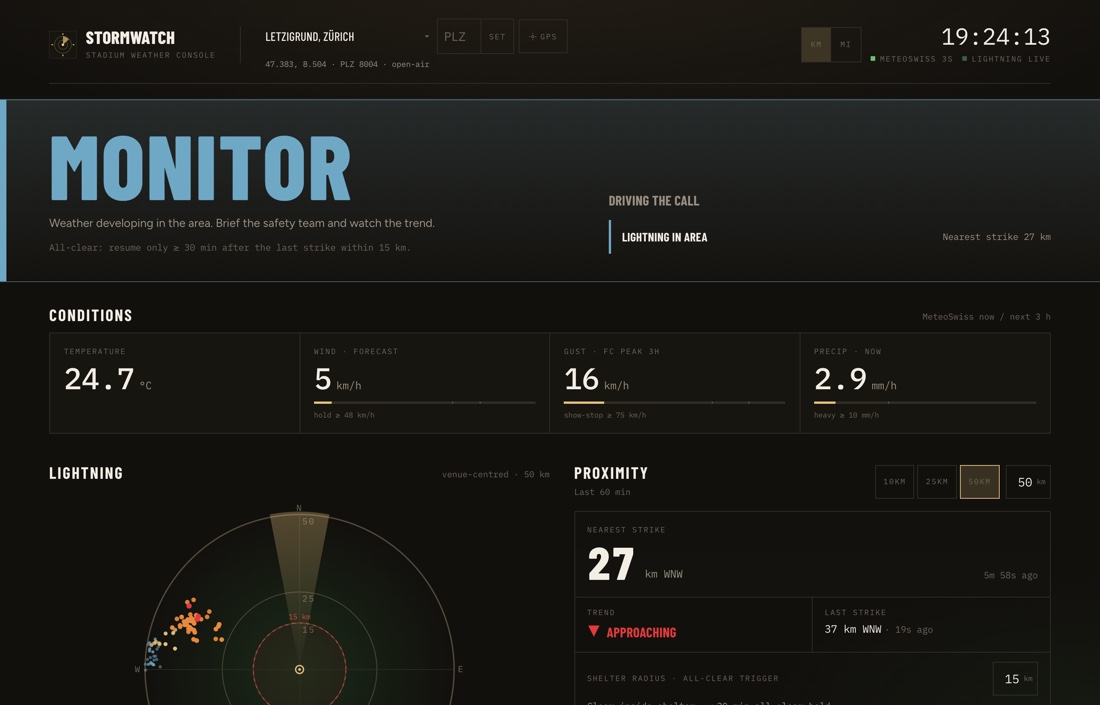Click the 'MeteoSwiss now / next 3 h' label
1100x705 pixels.
pyautogui.click(x=986, y=317)
